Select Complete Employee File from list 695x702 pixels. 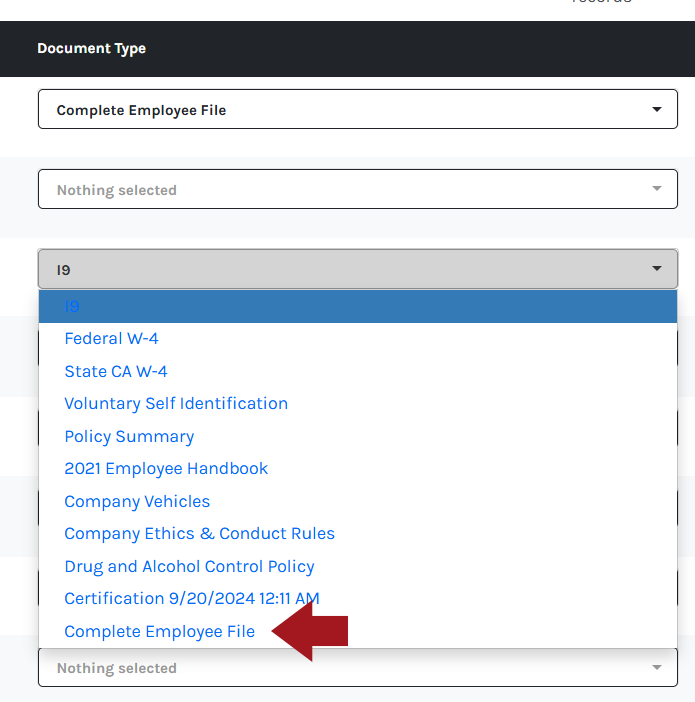point(159,632)
